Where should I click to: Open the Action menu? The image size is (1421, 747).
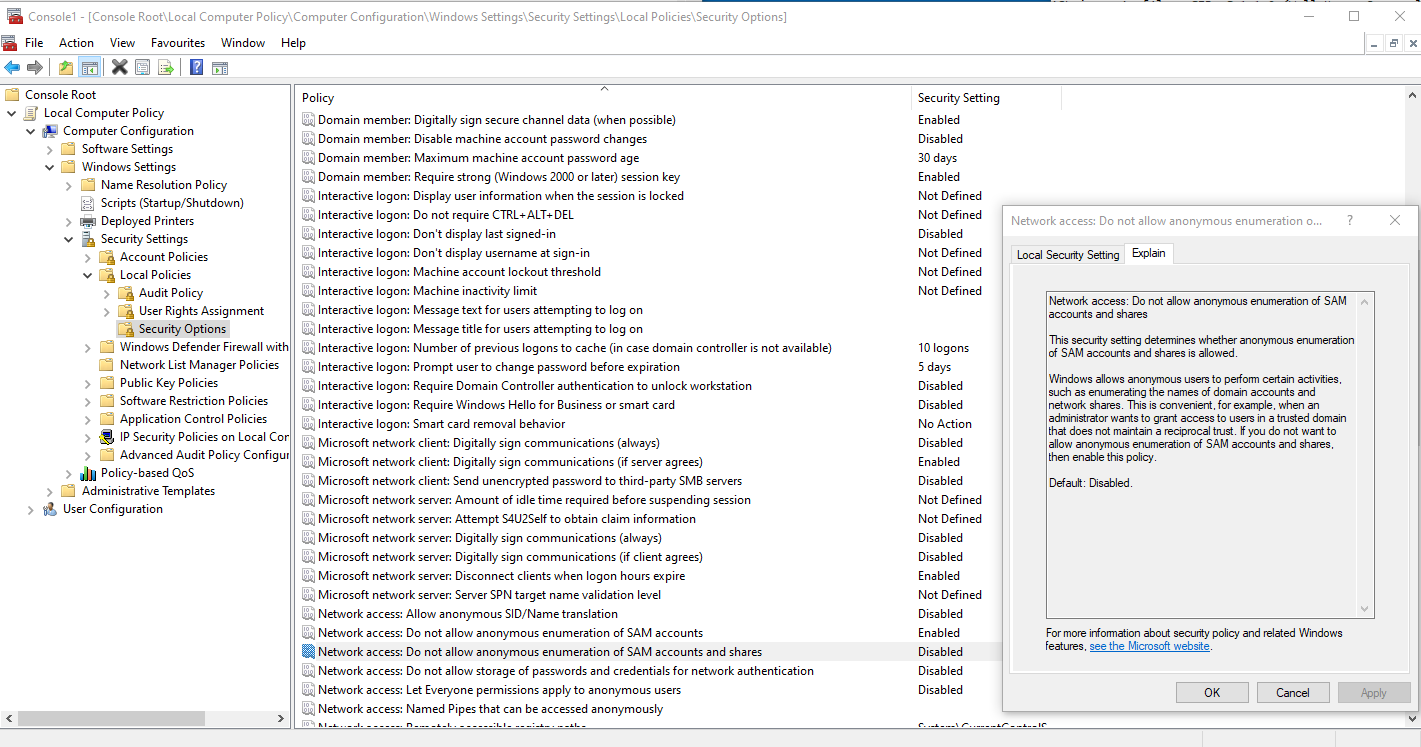pyautogui.click(x=76, y=43)
